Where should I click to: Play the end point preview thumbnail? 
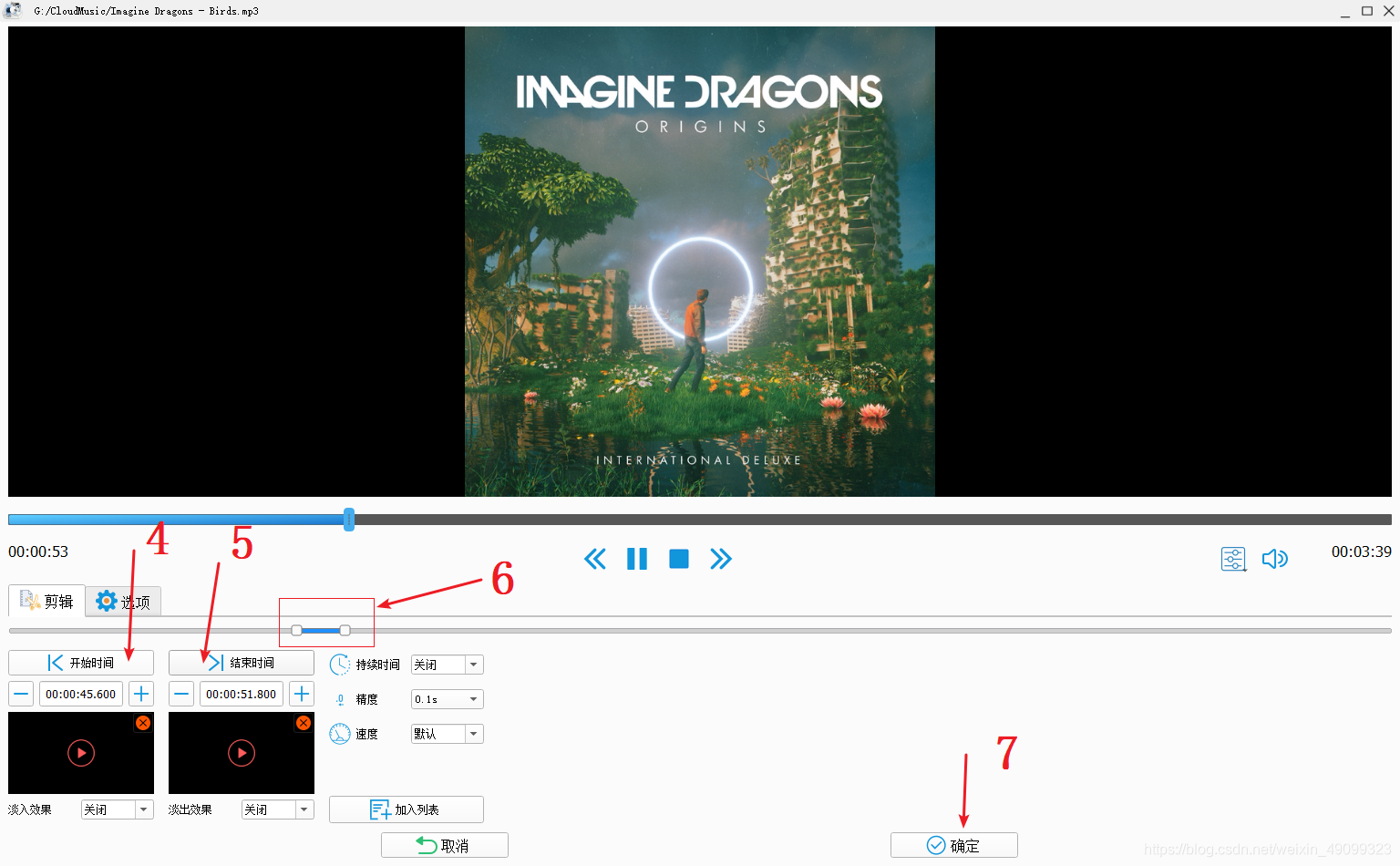[x=242, y=753]
